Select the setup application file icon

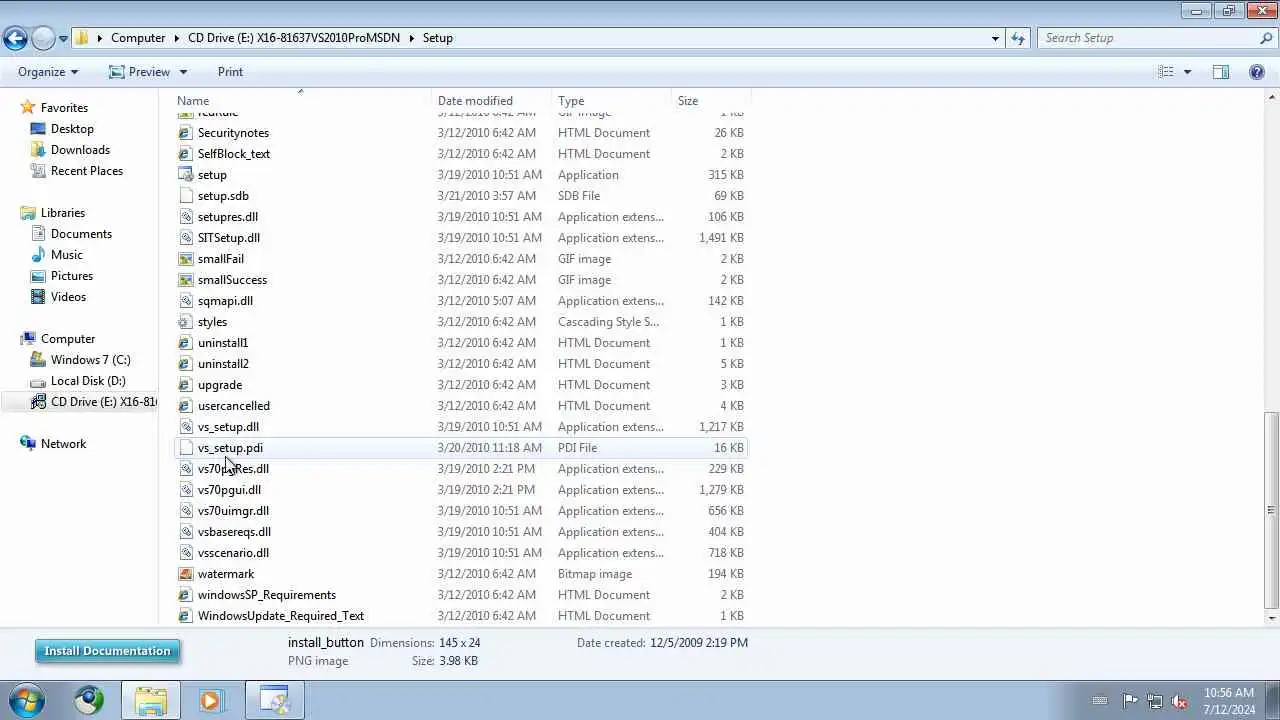click(185, 175)
